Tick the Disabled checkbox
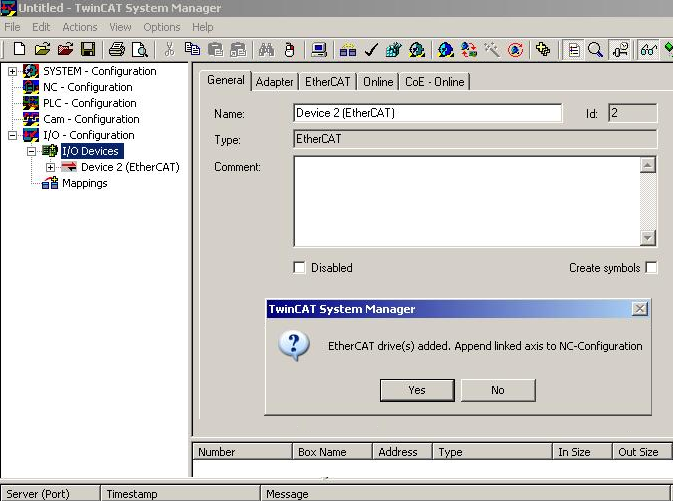This screenshot has width=673, height=501. (x=299, y=267)
